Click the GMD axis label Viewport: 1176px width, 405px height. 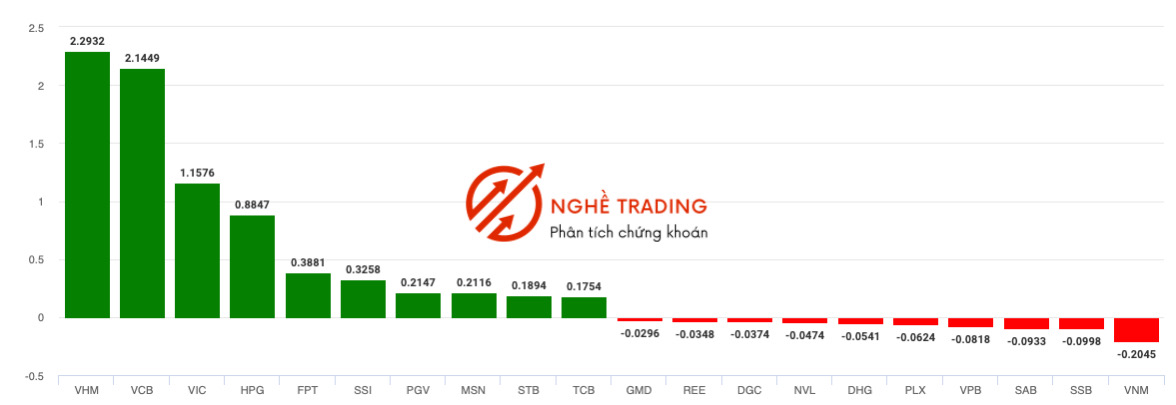(639, 391)
